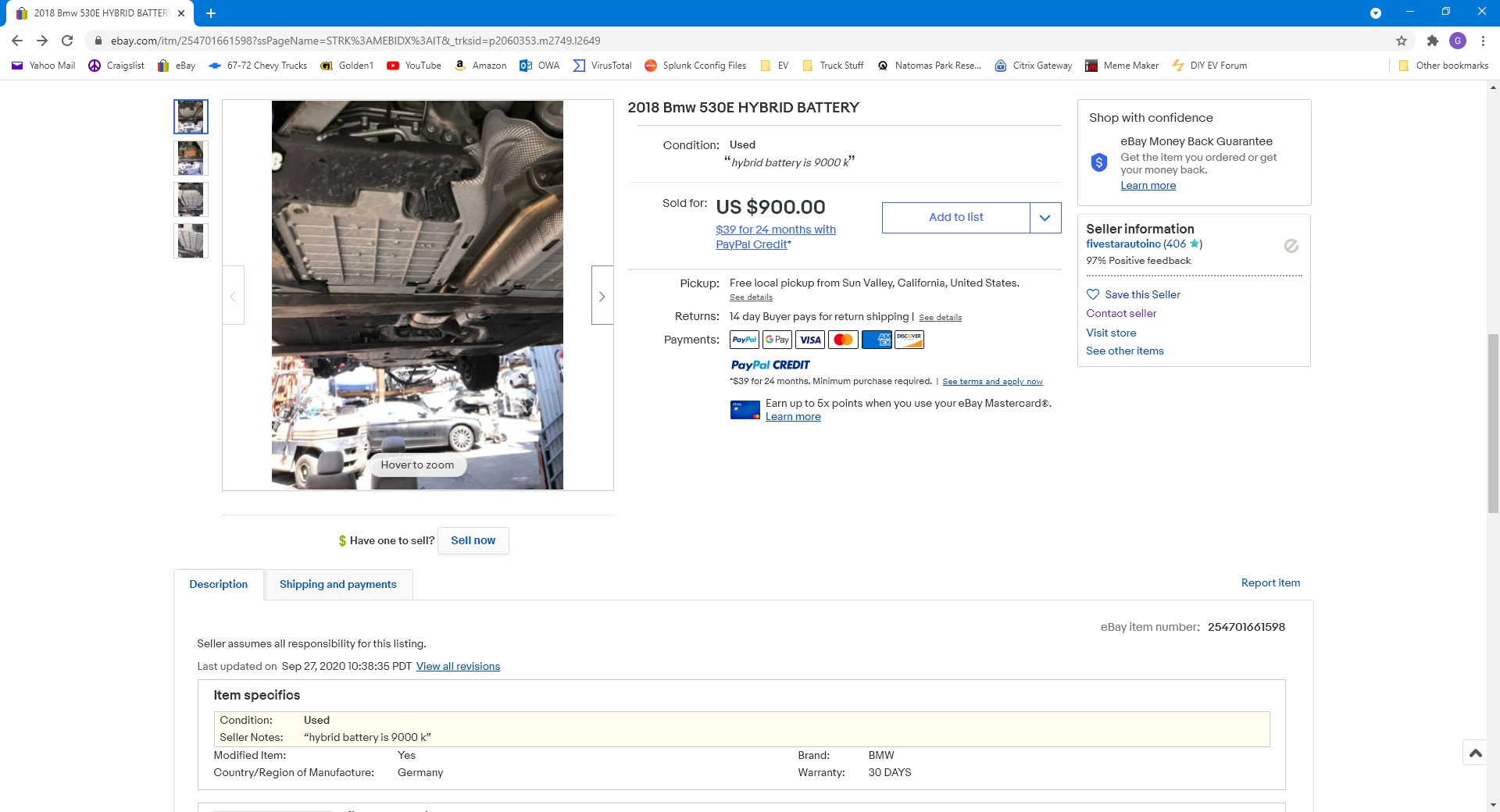Click the heart to save this seller
Viewport: 1500px width, 812px height.
[1093, 294]
